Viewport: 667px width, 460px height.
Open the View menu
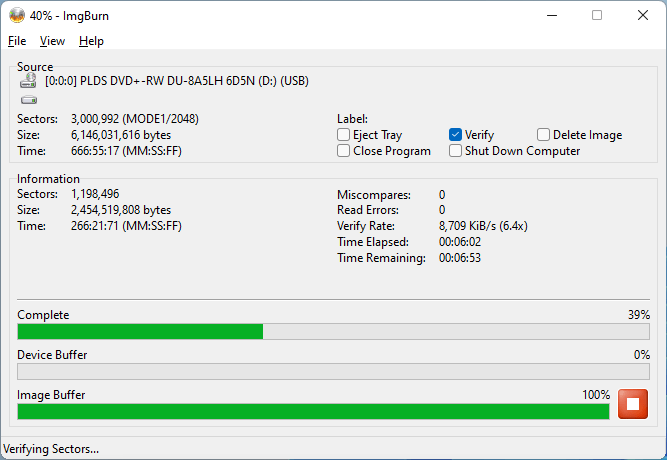pyautogui.click(x=52, y=41)
